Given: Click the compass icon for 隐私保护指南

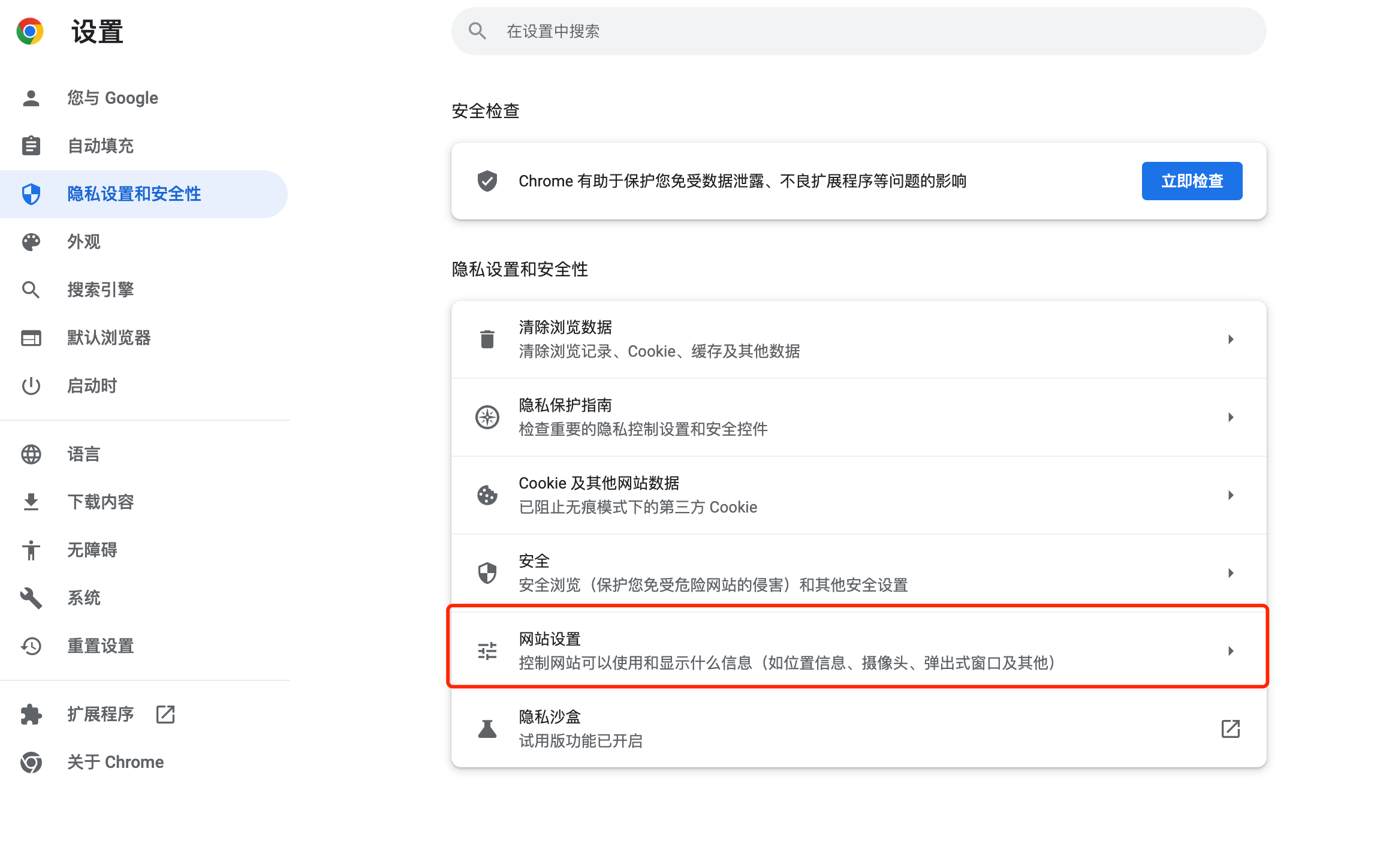Looking at the screenshot, I should coord(487,417).
